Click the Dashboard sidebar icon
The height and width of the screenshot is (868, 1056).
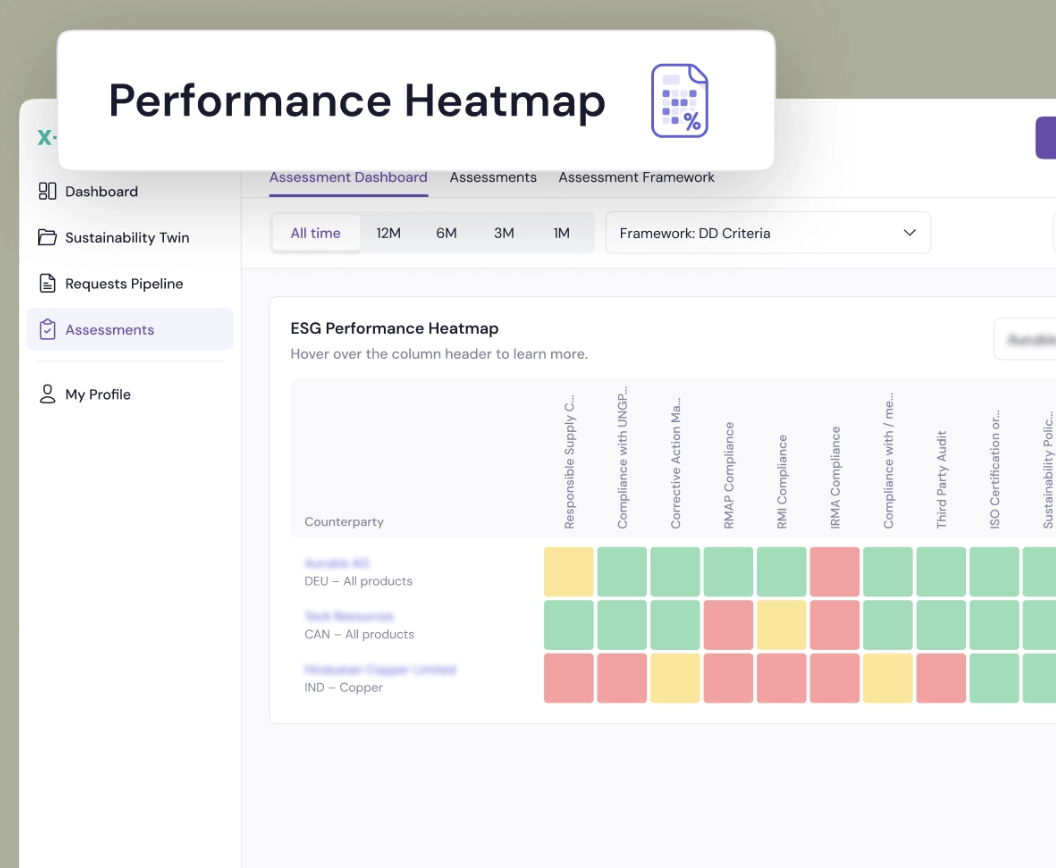(x=47, y=191)
